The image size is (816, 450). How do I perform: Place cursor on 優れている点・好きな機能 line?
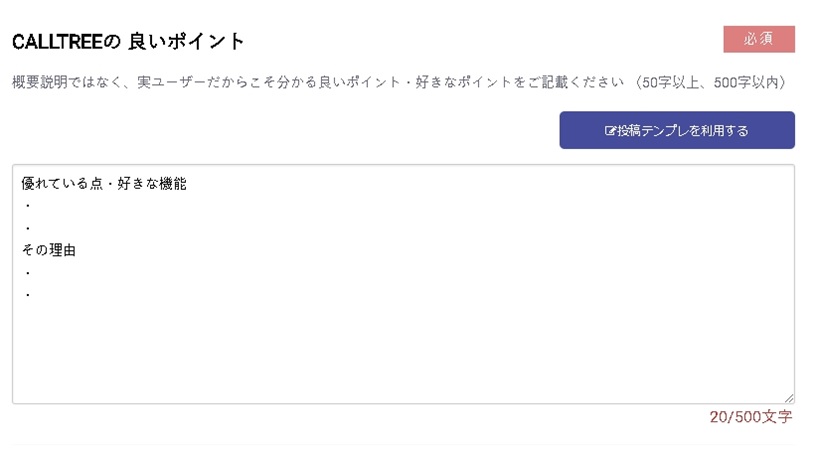(x=104, y=184)
